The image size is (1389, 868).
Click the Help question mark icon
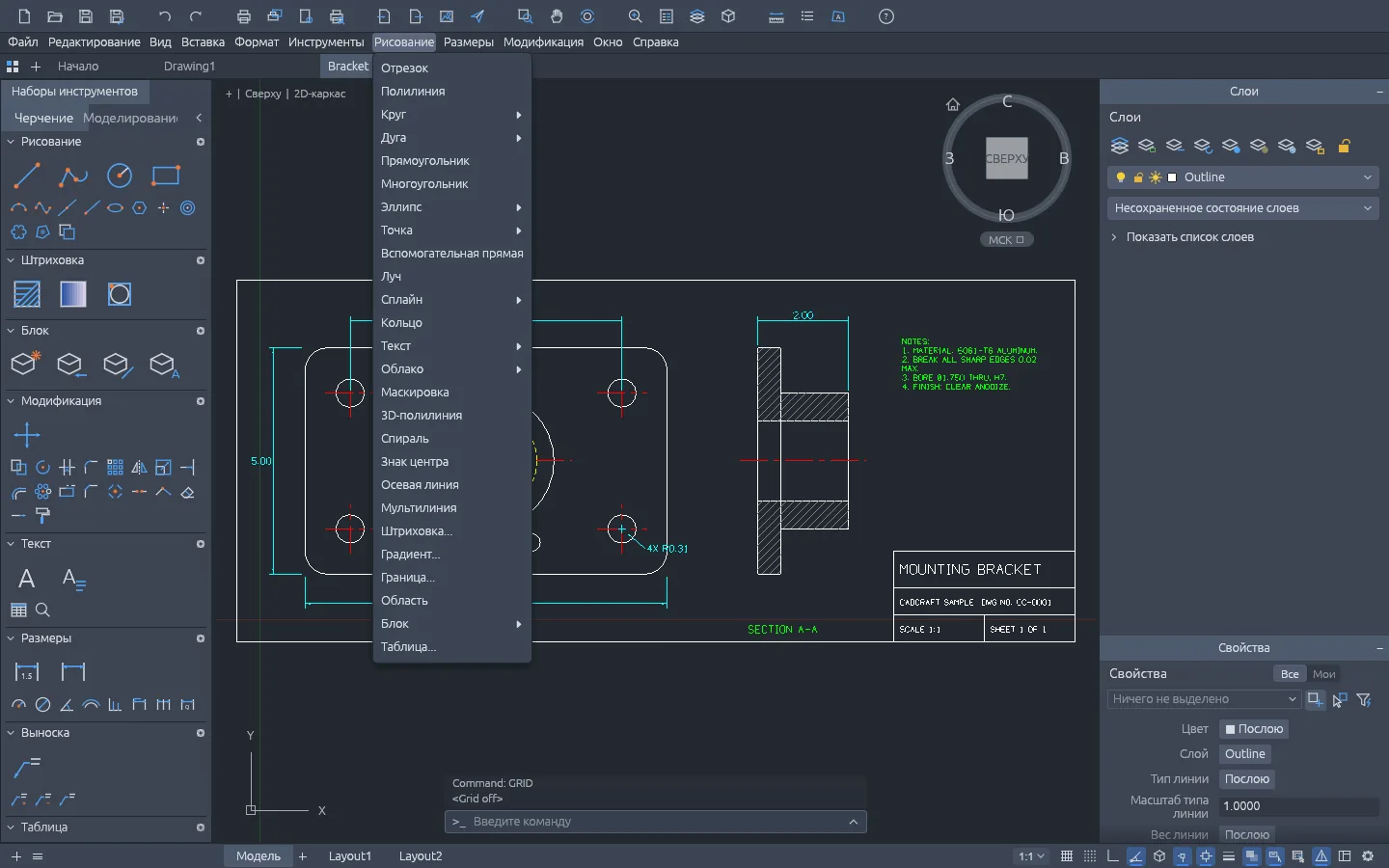click(886, 16)
